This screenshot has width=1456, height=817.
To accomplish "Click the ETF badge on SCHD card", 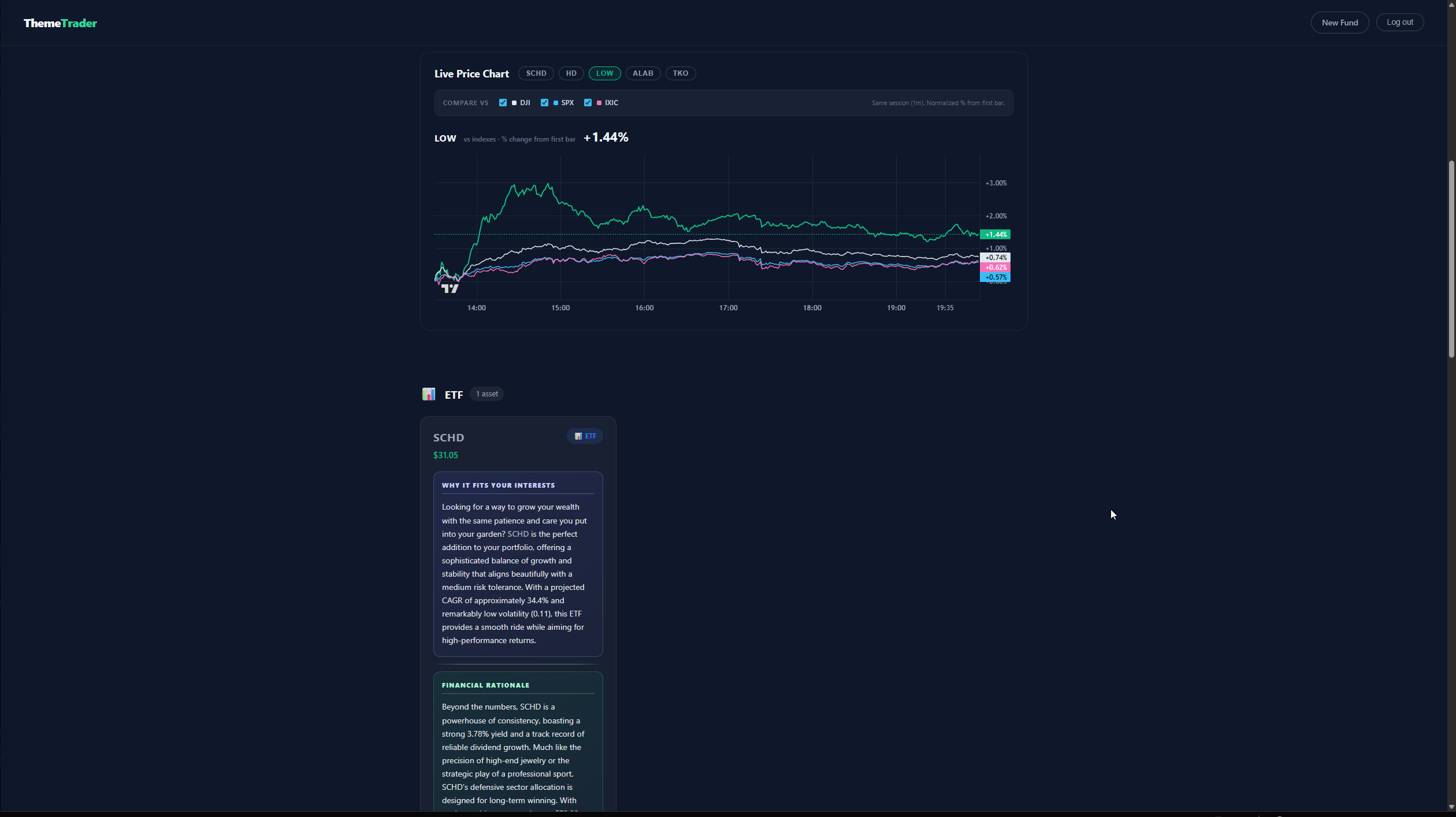I will 585,436.
